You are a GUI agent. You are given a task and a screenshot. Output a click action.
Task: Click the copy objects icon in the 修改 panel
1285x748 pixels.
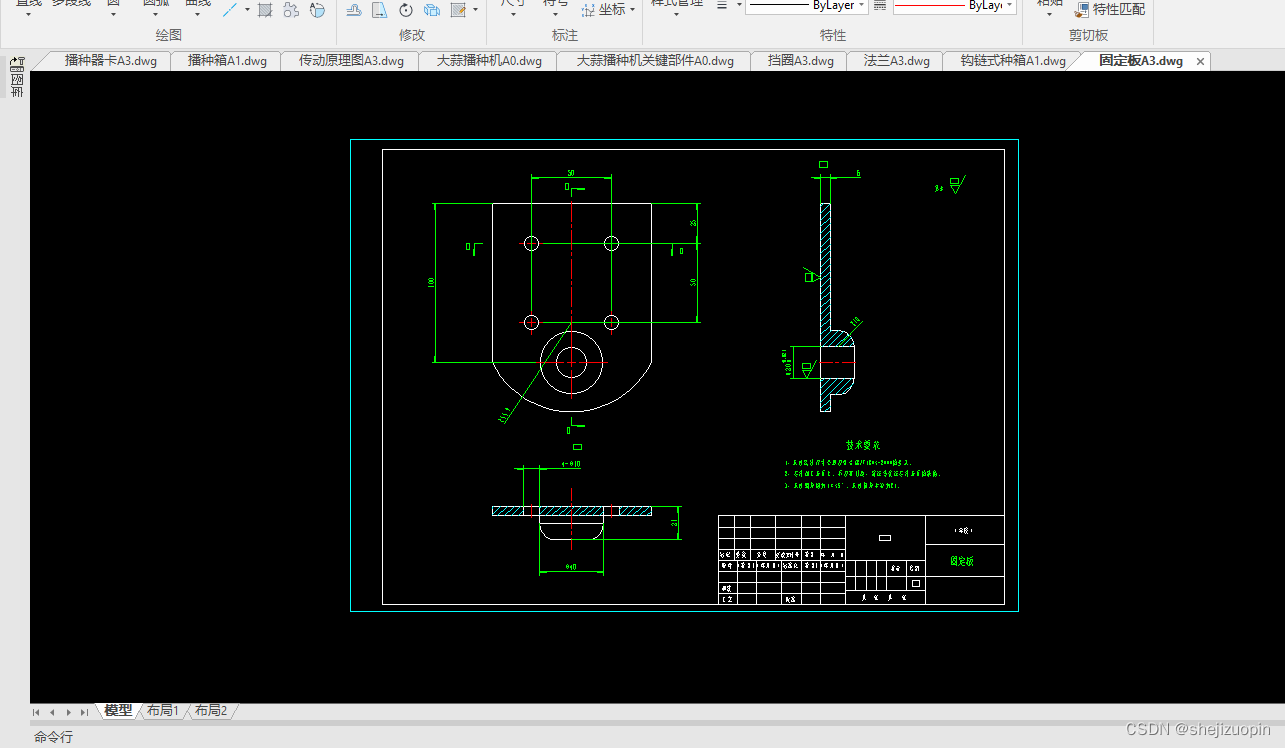pos(432,10)
